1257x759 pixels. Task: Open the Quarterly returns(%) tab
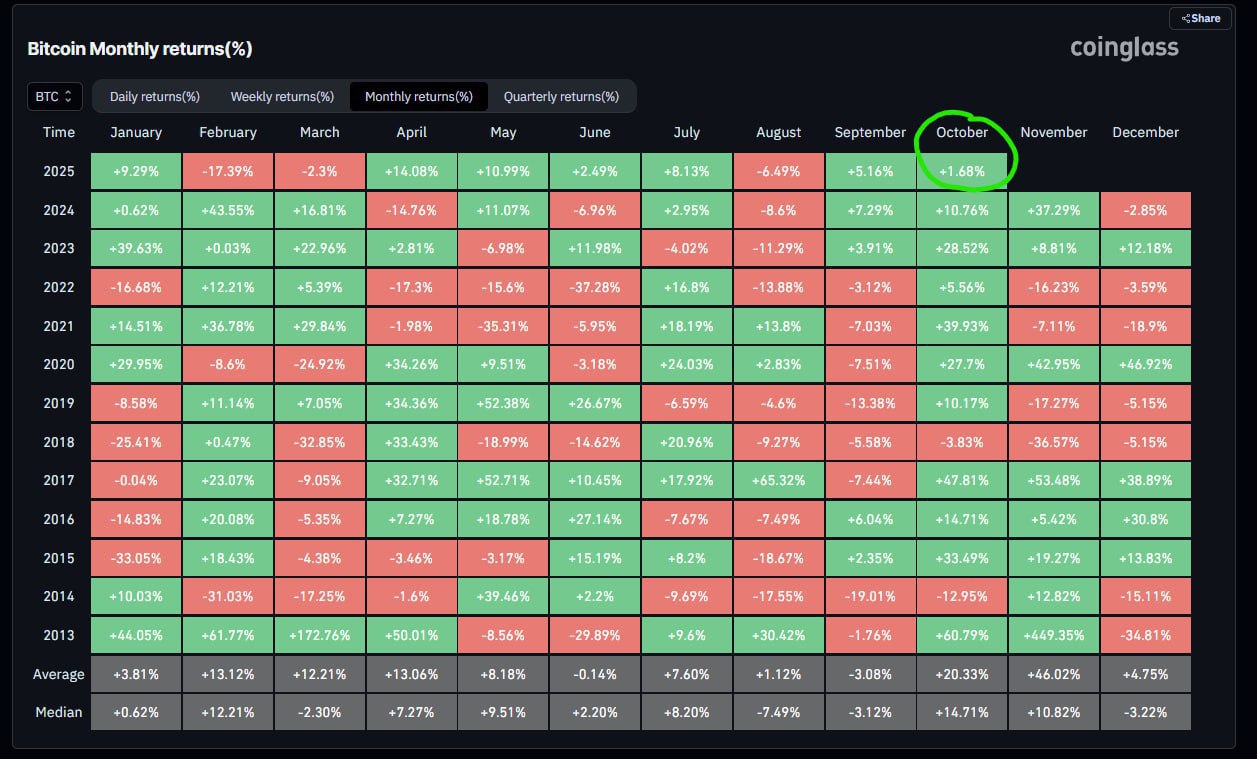pyautogui.click(x=562, y=96)
